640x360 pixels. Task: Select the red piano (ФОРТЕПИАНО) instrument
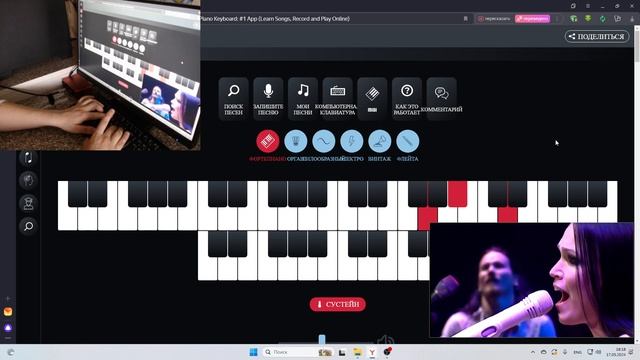click(x=268, y=141)
